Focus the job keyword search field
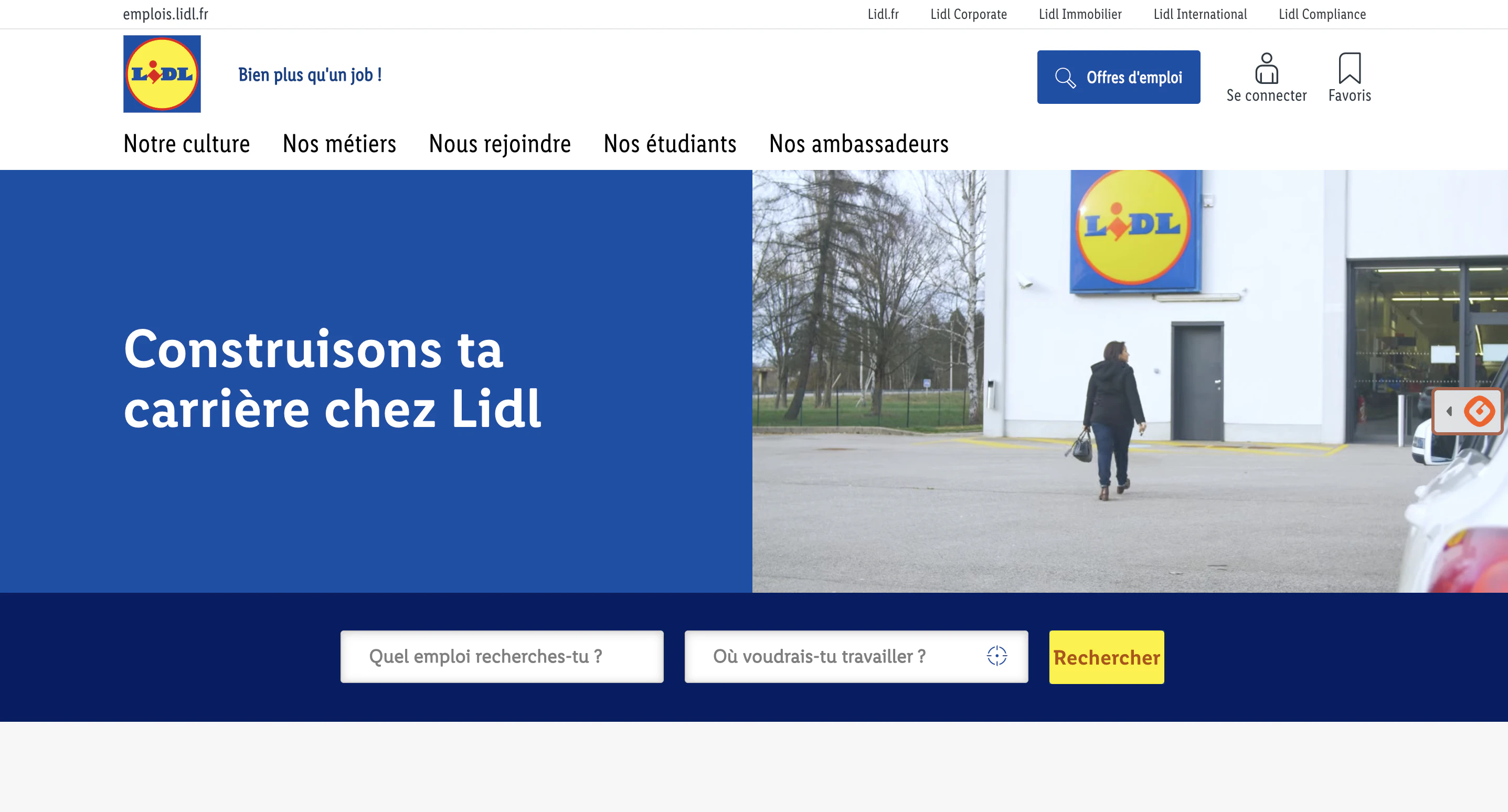1508x812 pixels. [x=502, y=656]
